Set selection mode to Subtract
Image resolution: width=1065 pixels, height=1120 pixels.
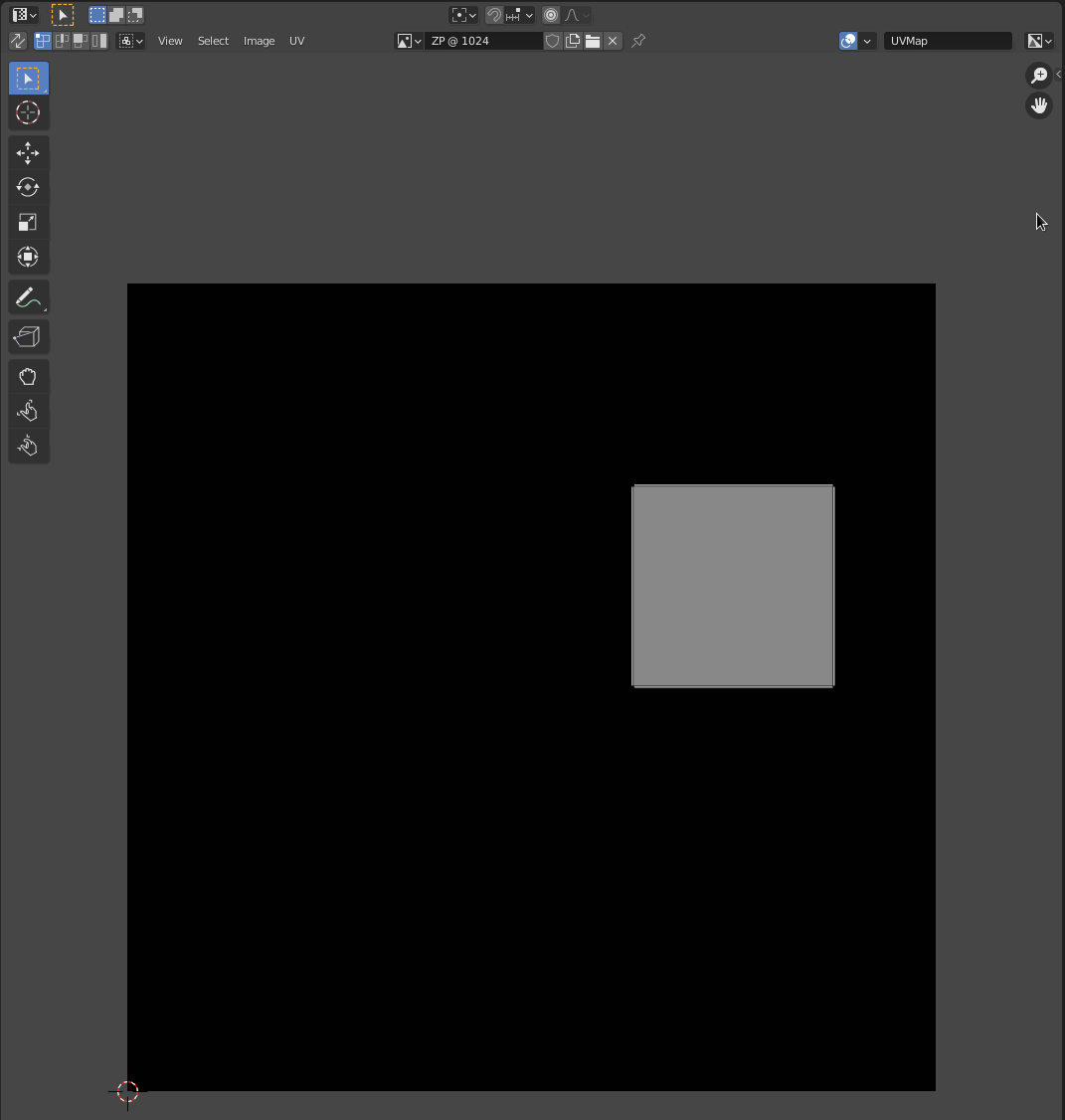(x=134, y=15)
